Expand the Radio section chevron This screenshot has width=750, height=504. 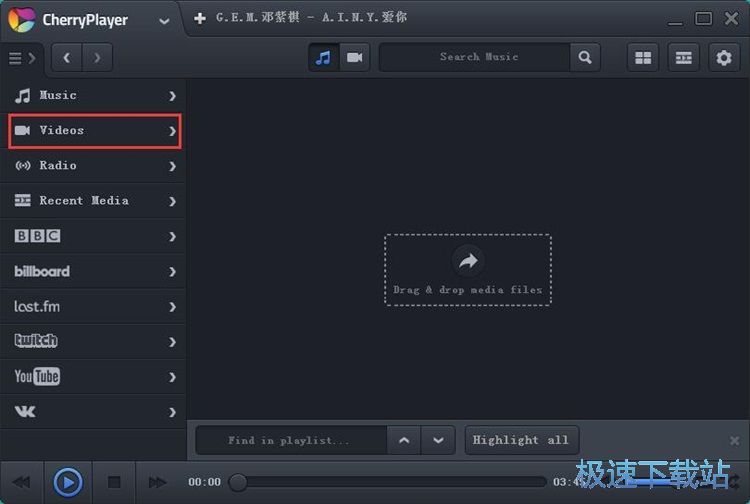[x=172, y=166]
